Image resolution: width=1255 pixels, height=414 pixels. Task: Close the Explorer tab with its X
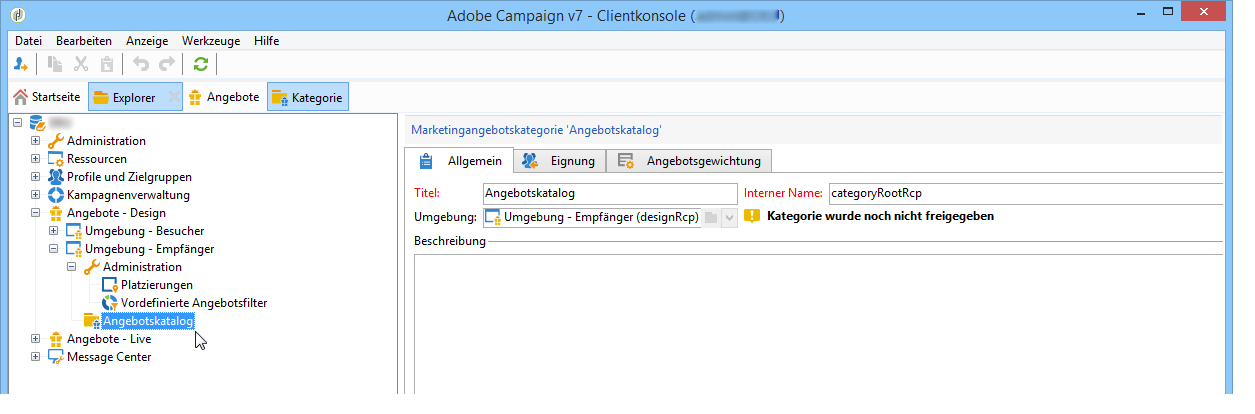[x=172, y=97]
